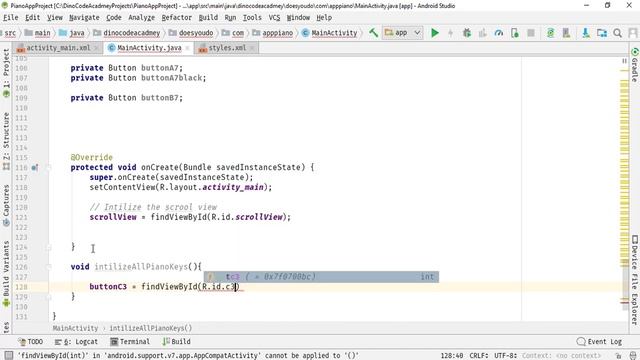Open the run configuration 'app' dropdown
The height and width of the screenshot is (360, 640).
click(402, 33)
